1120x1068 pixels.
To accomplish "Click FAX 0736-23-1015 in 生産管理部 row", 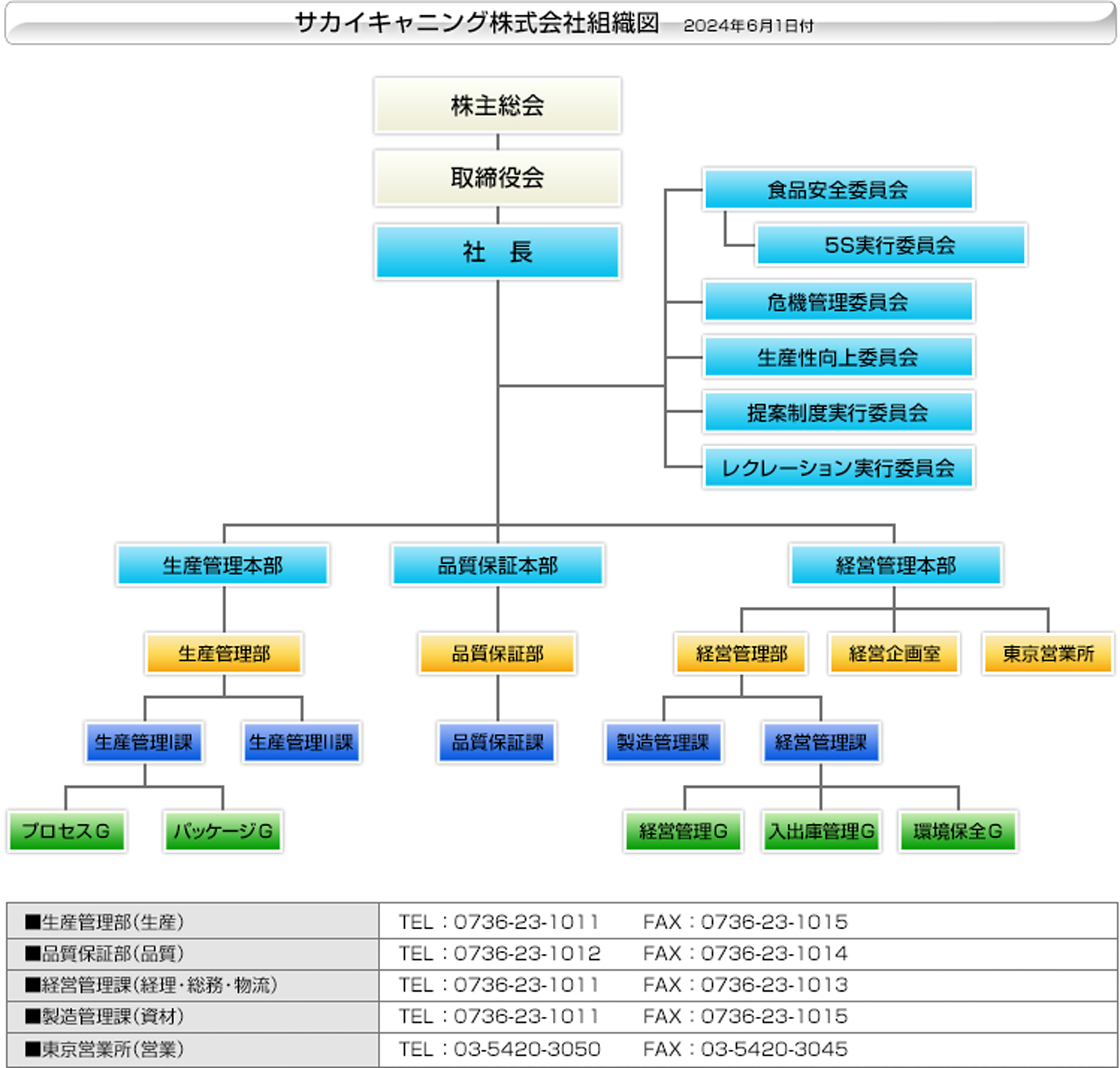I will [745, 922].
